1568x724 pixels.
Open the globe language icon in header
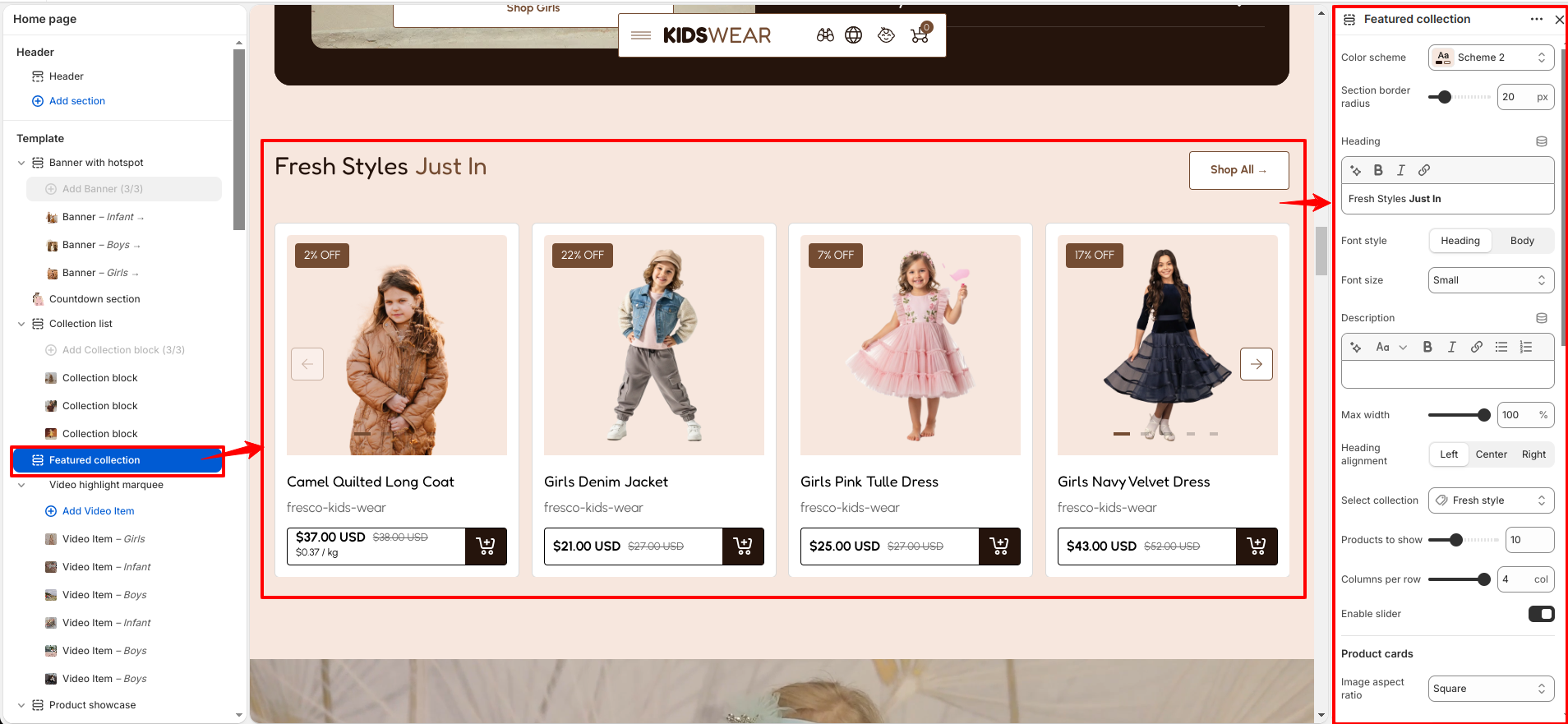click(x=854, y=35)
